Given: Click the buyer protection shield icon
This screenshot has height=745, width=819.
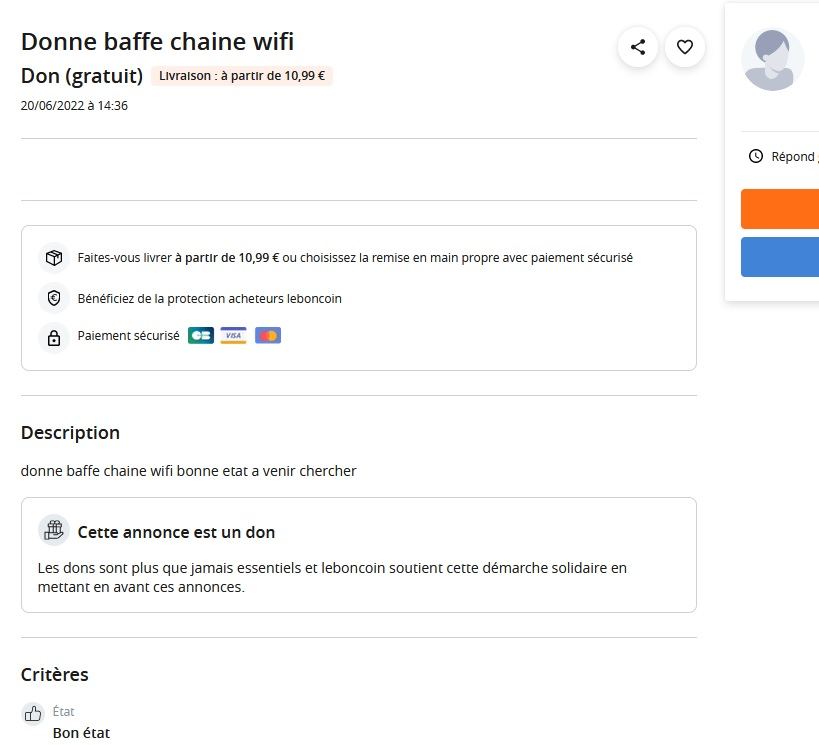Looking at the screenshot, I should (54, 298).
